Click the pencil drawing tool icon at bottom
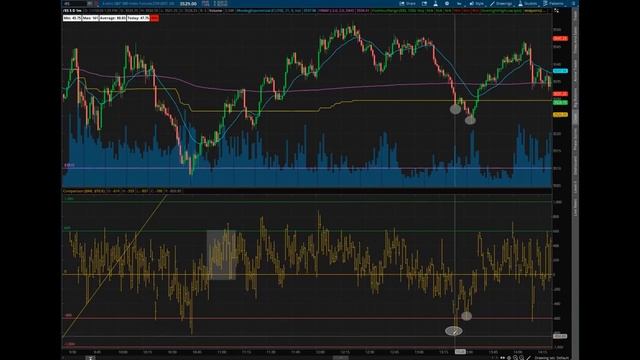The height and width of the screenshot is (360, 640). coord(529,358)
